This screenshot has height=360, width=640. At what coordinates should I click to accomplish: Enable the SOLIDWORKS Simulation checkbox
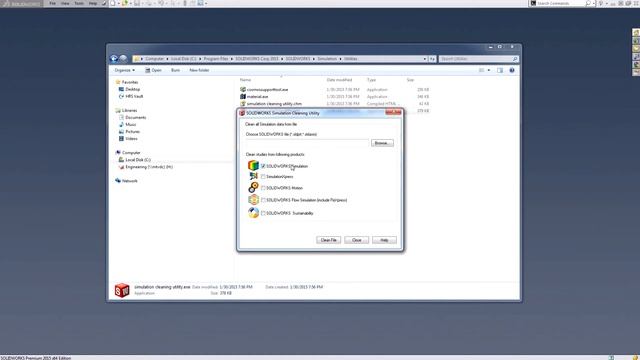pyautogui.click(x=263, y=166)
